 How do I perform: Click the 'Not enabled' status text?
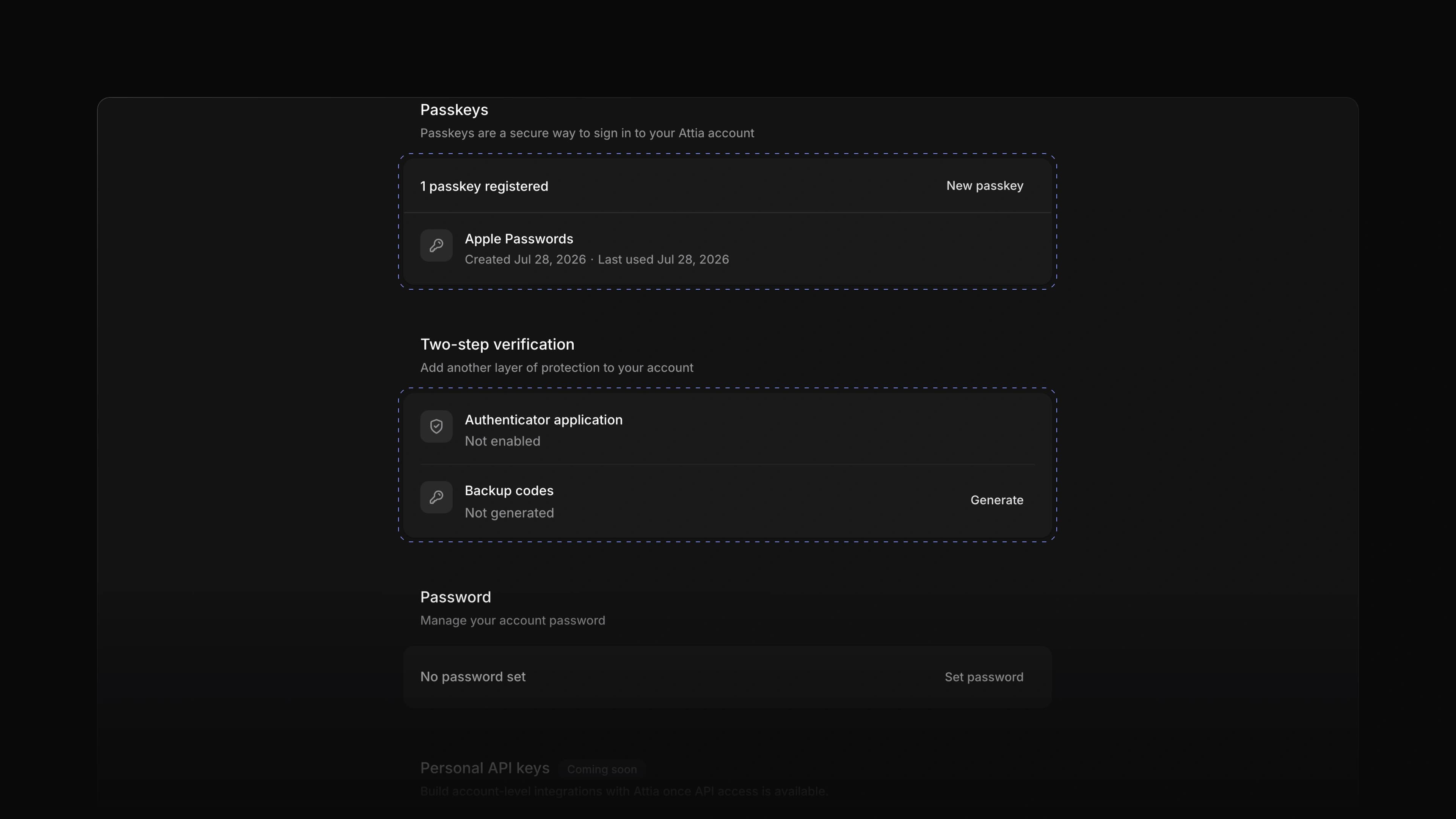point(502,441)
